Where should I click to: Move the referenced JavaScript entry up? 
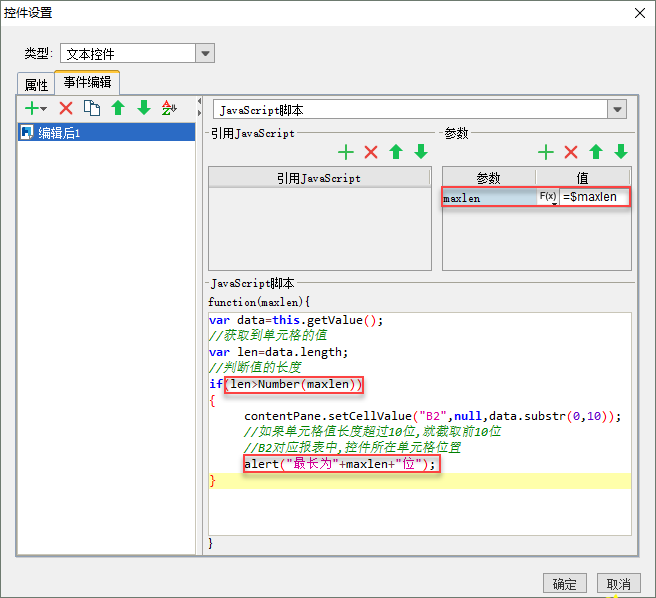pyautogui.click(x=396, y=152)
